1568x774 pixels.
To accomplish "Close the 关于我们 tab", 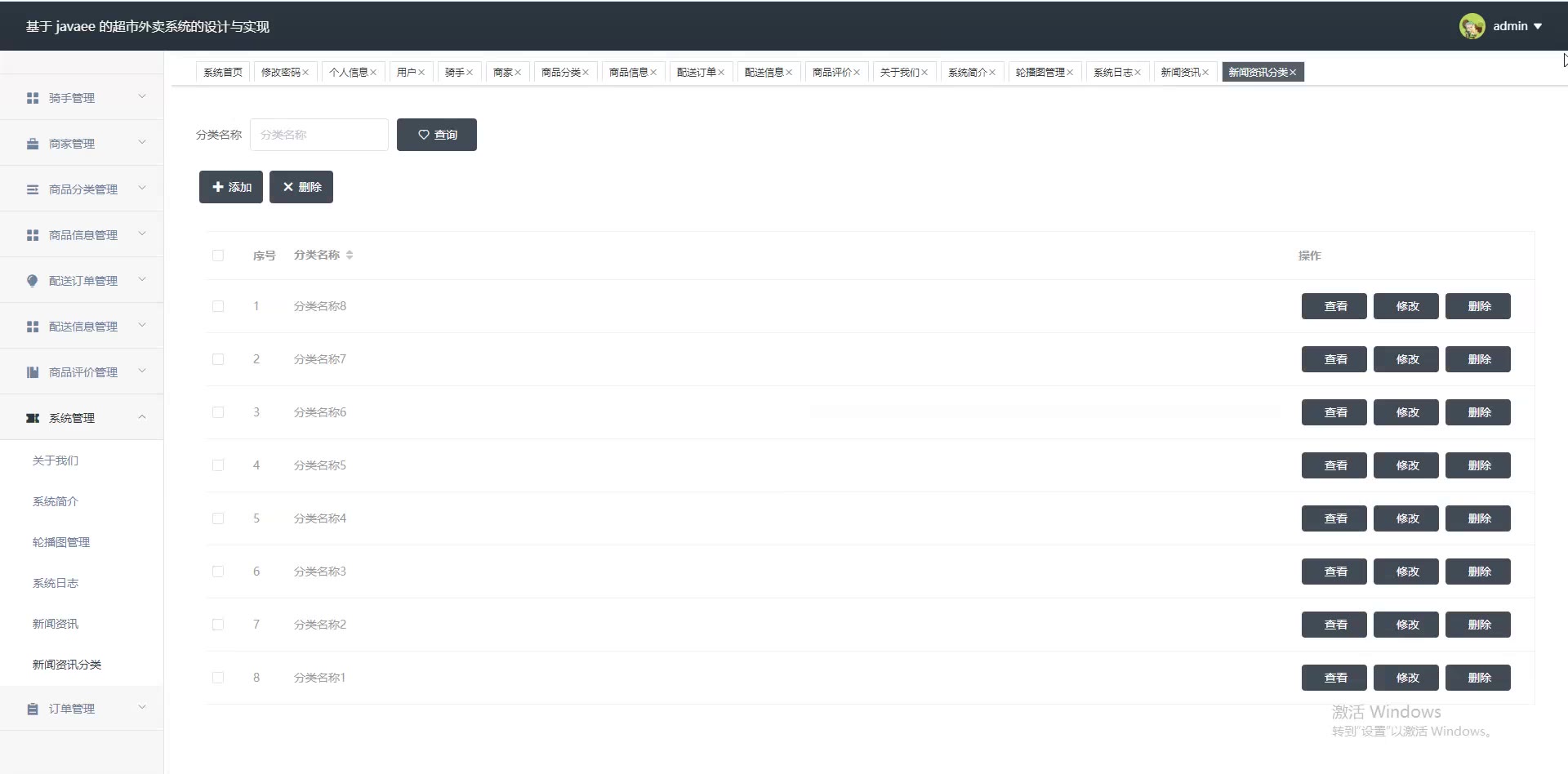I will pyautogui.click(x=924, y=73).
